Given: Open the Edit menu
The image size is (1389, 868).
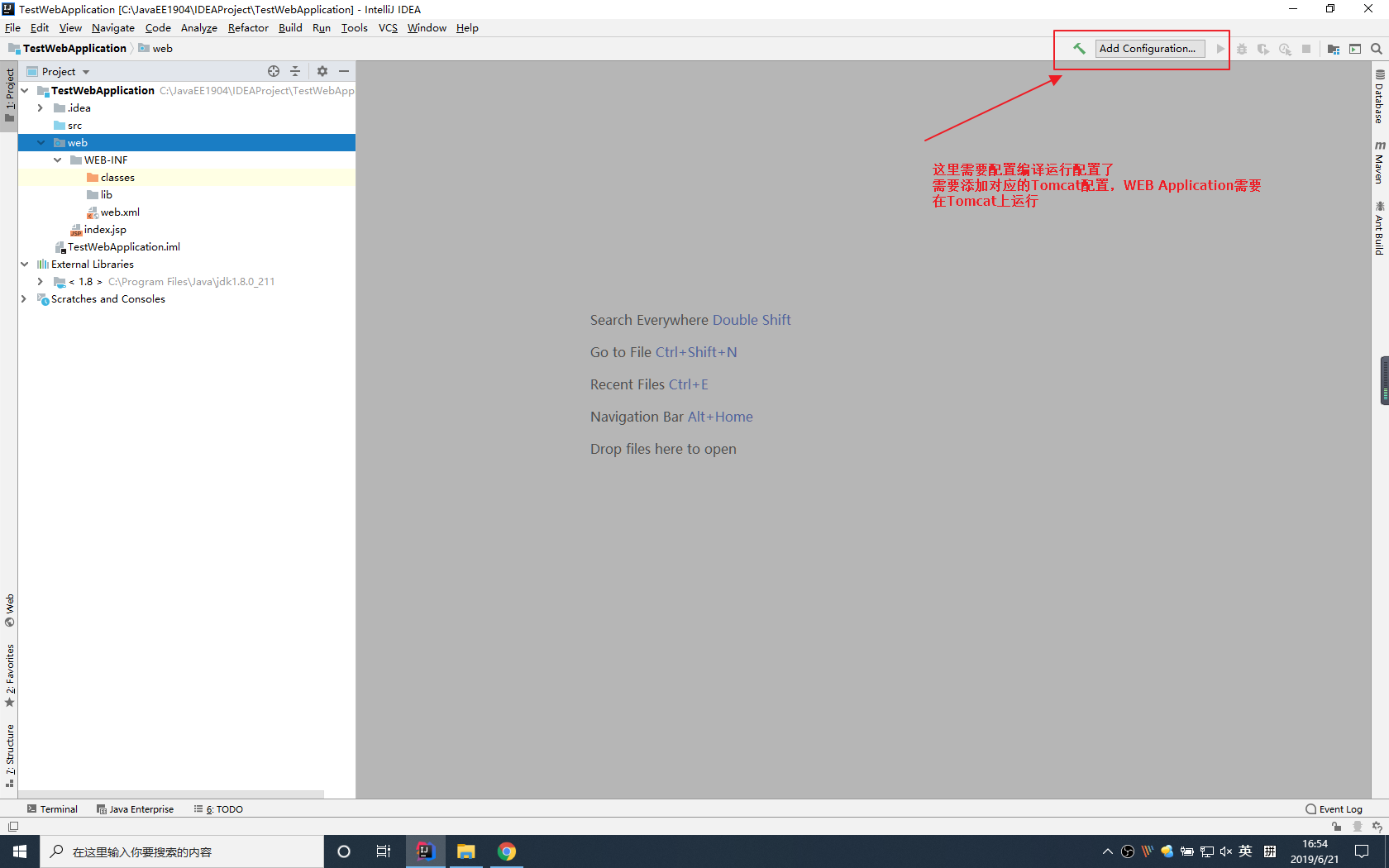Looking at the screenshot, I should click(x=40, y=28).
